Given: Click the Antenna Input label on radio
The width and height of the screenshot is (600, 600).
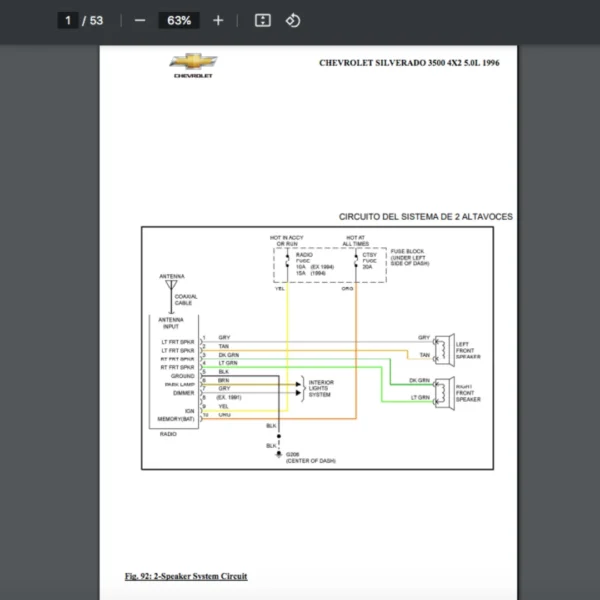Looking at the screenshot, I should coord(171,323).
